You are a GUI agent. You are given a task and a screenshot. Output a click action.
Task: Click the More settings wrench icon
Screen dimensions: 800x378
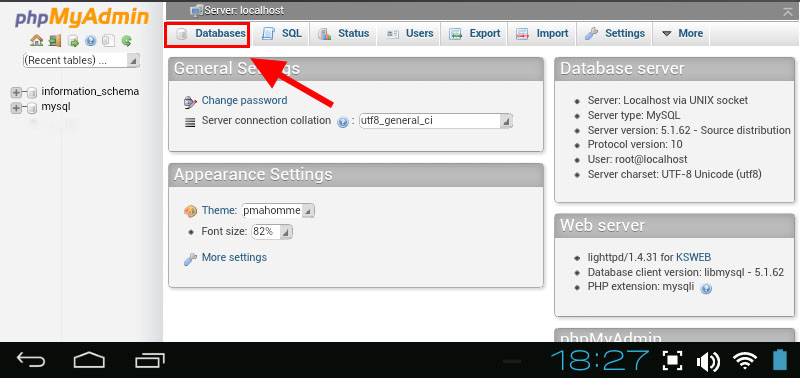click(x=190, y=259)
